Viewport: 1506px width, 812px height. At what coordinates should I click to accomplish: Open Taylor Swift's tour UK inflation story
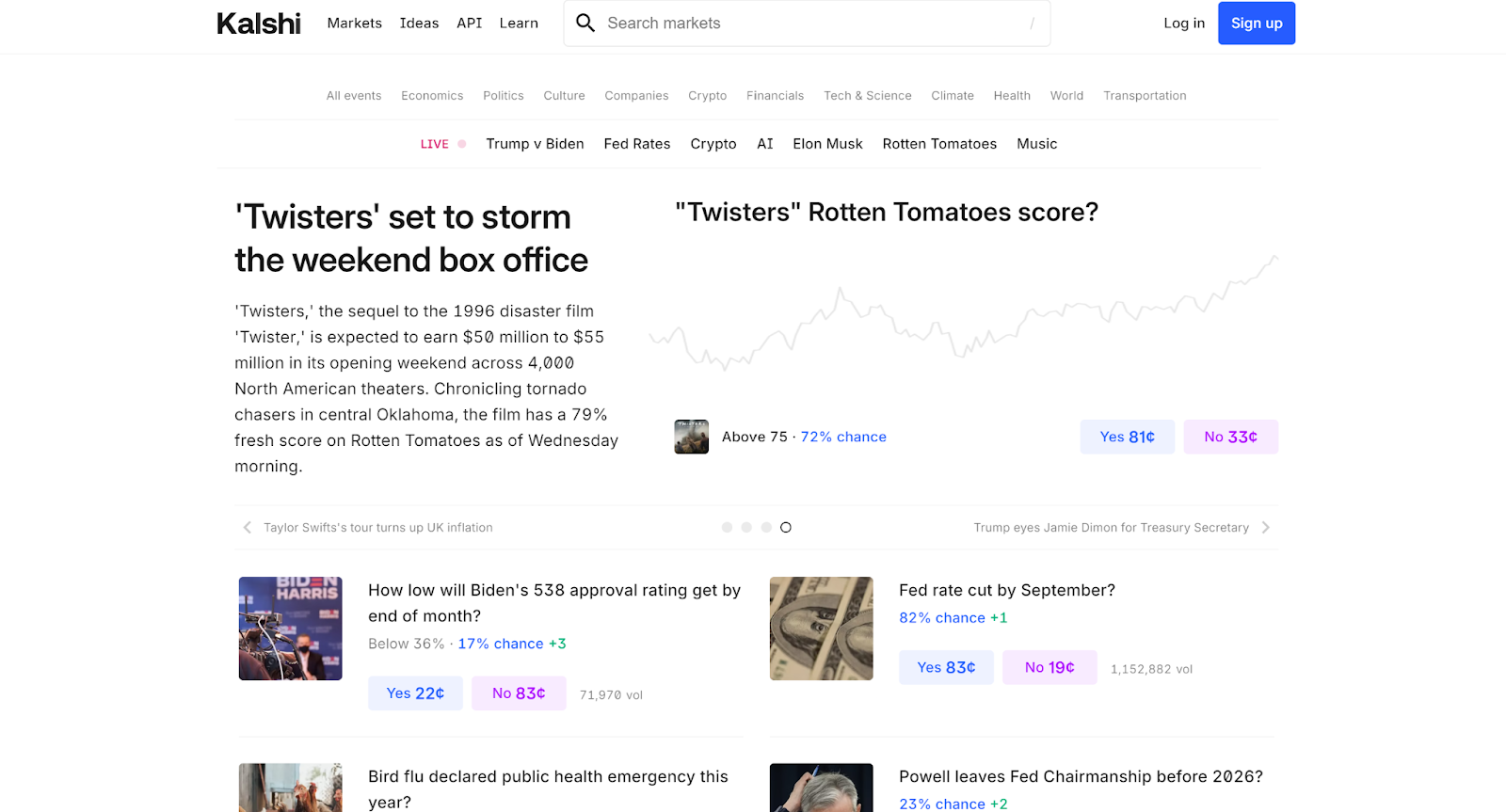[x=378, y=528]
